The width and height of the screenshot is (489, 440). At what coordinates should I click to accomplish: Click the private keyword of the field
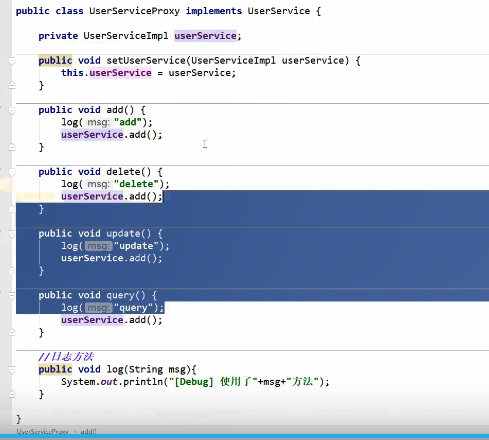click(x=58, y=36)
